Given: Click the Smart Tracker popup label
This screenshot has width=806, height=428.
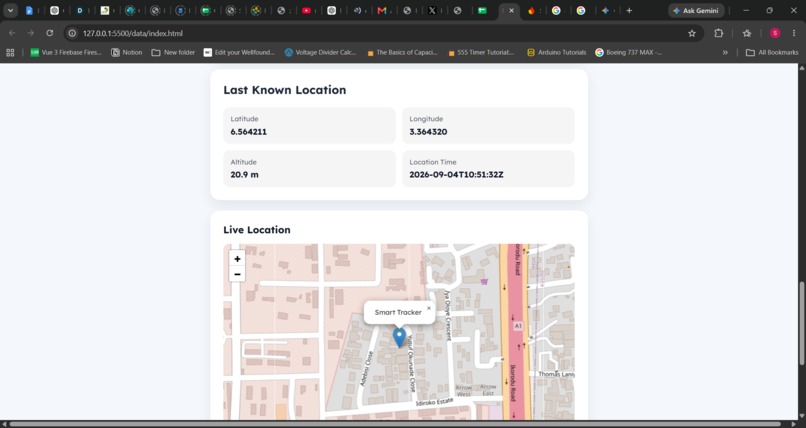Looking at the screenshot, I should coord(398,312).
